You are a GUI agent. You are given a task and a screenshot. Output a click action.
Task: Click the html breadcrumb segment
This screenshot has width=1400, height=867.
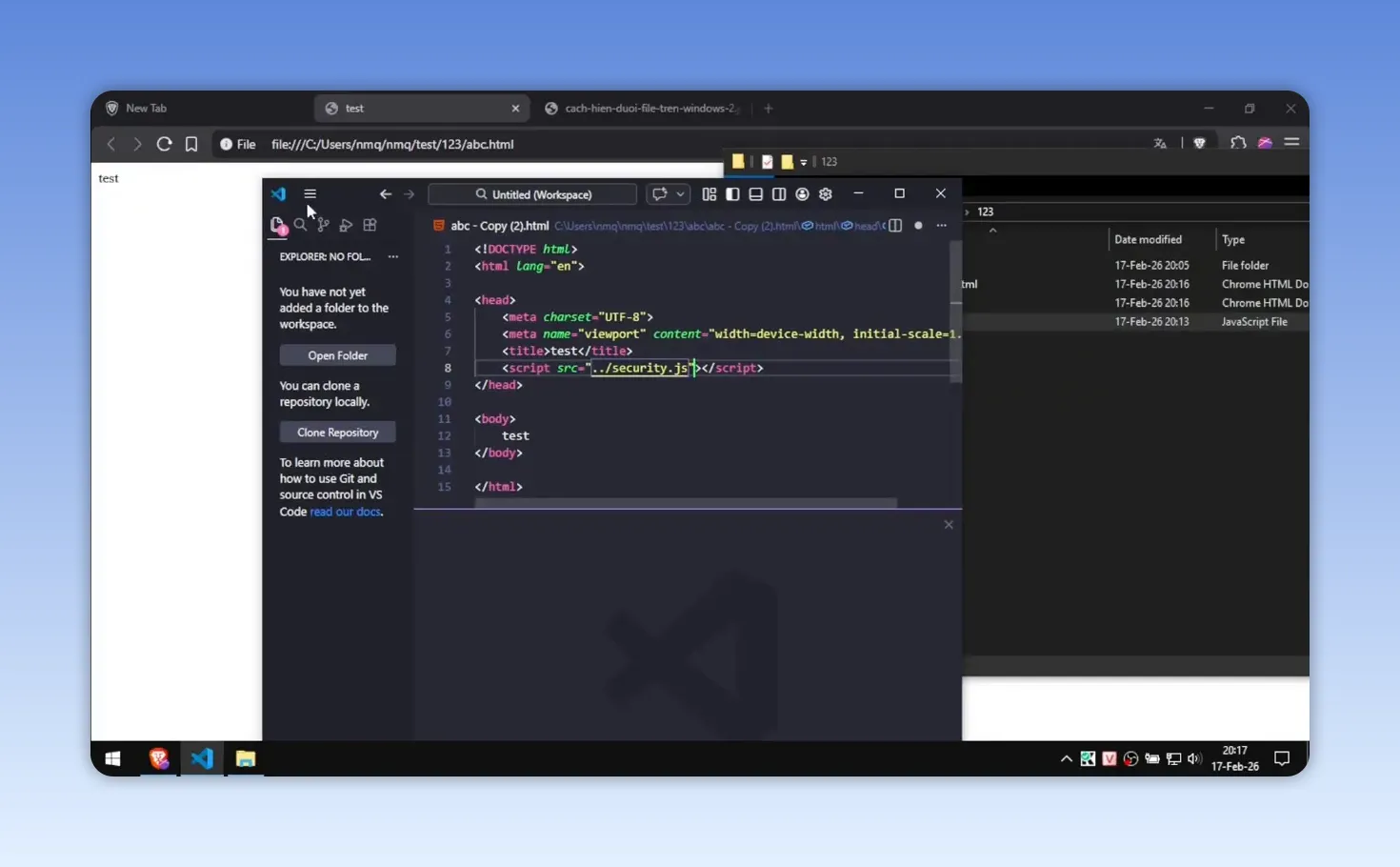(x=820, y=226)
